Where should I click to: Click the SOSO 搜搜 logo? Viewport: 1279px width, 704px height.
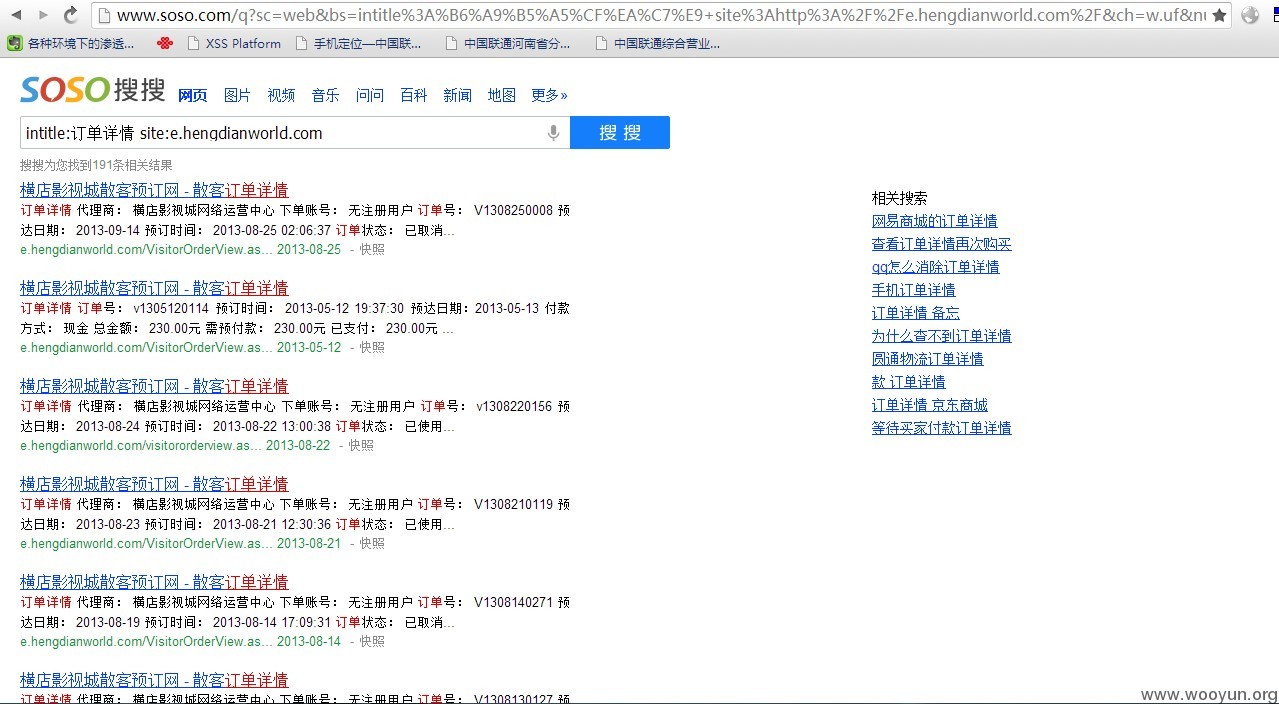[92, 90]
